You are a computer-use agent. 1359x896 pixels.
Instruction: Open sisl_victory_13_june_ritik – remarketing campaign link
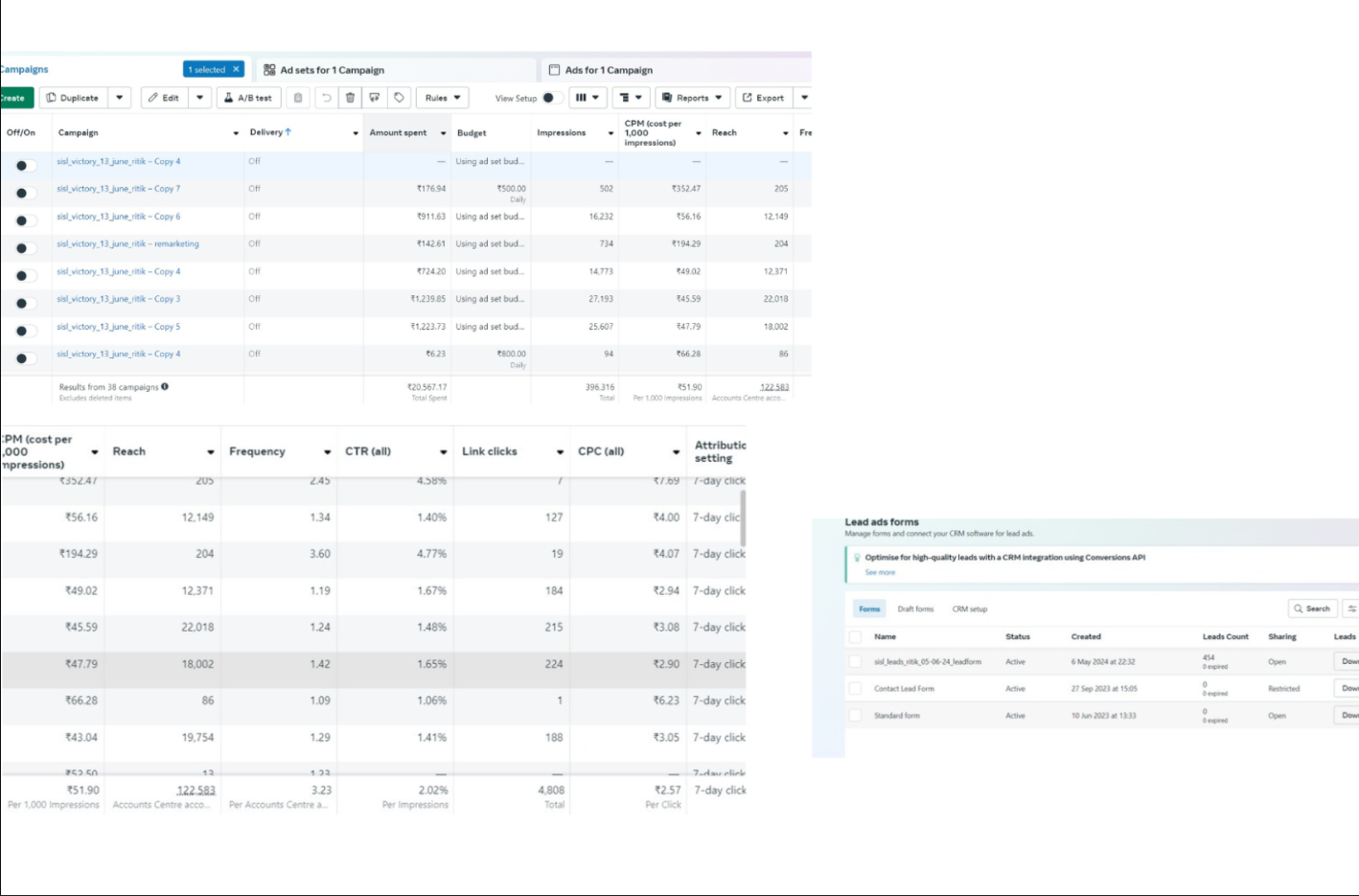[127, 243]
